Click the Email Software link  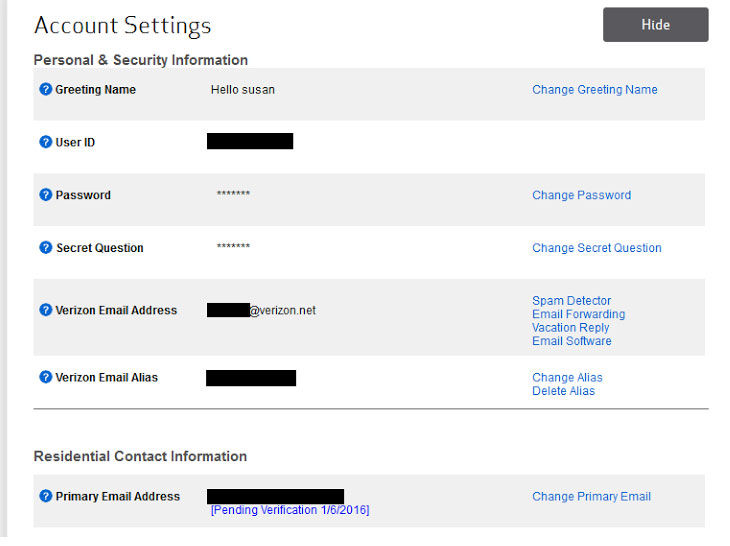tap(571, 341)
